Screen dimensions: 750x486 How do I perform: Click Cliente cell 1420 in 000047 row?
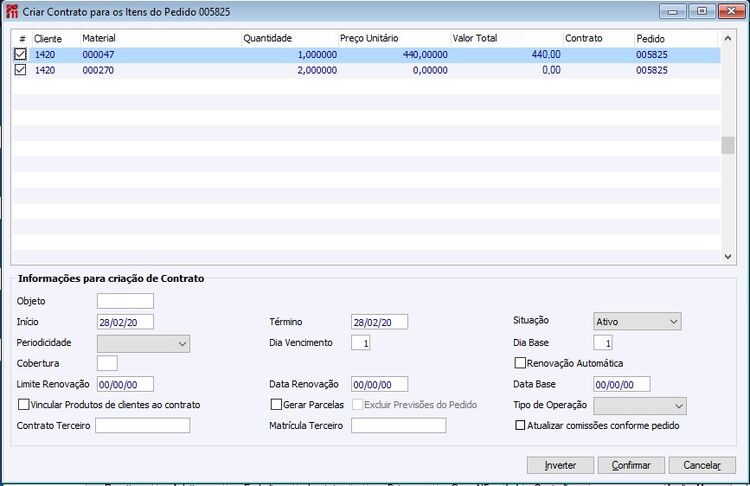[x=45, y=55]
